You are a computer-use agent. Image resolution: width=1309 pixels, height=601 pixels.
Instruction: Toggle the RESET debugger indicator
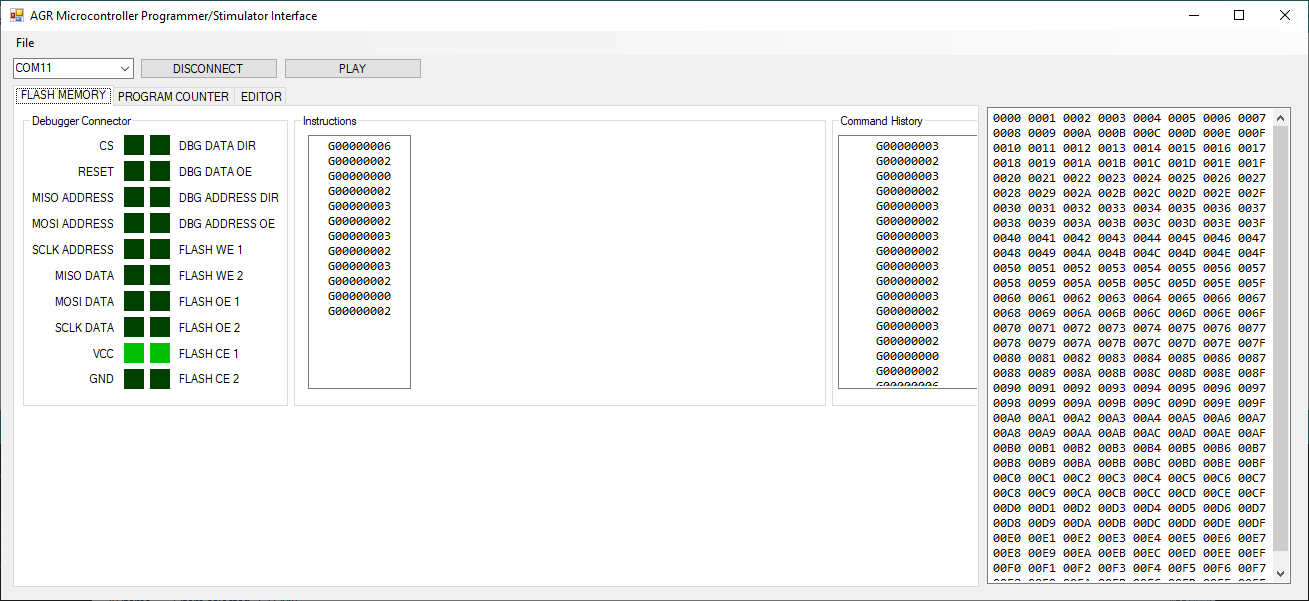[x=134, y=171]
